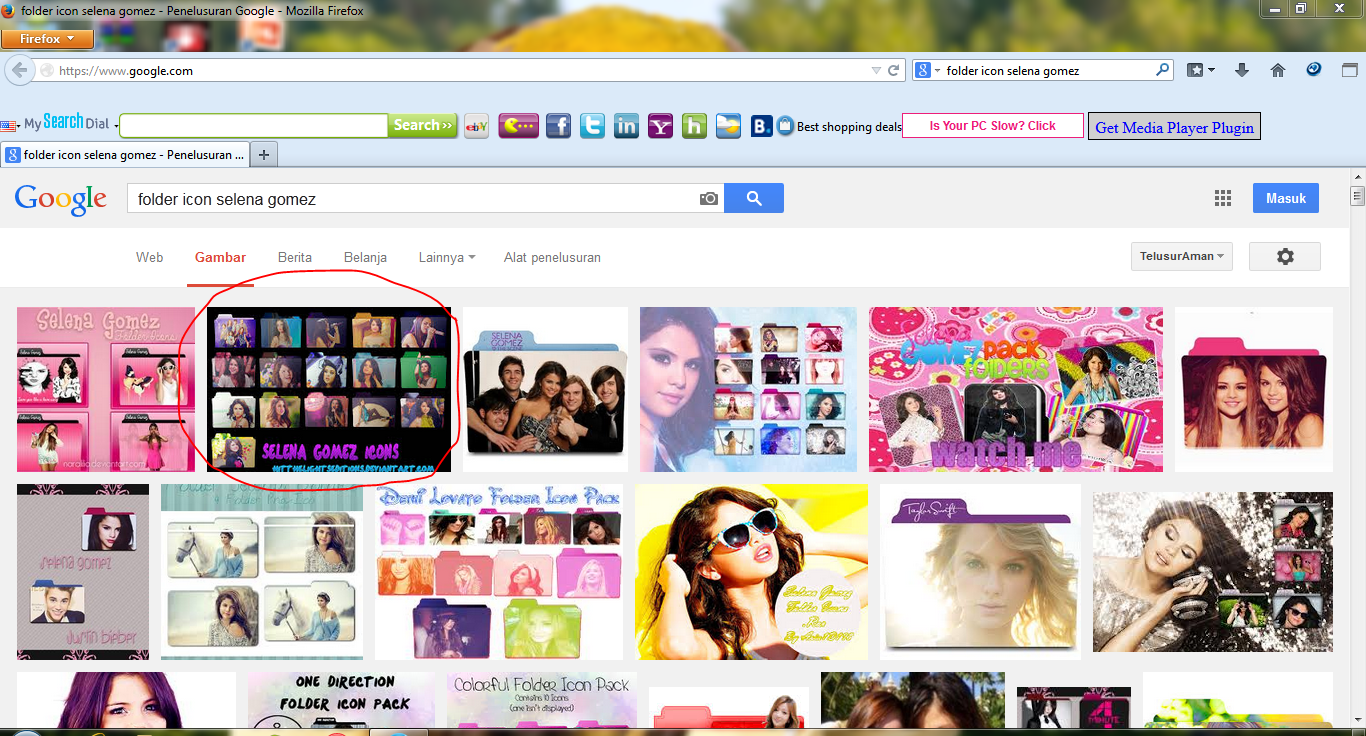Screen dimensions: 1366x736
Task: Open the bookmarks star icon
Action: click(x=1194, y=70)
